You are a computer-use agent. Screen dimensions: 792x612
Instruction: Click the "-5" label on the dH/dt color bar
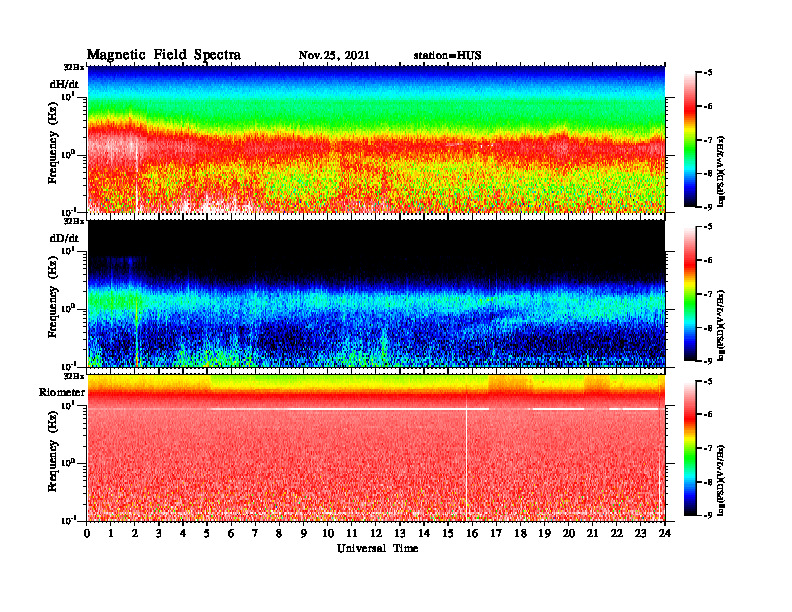[x=707, y=73]
